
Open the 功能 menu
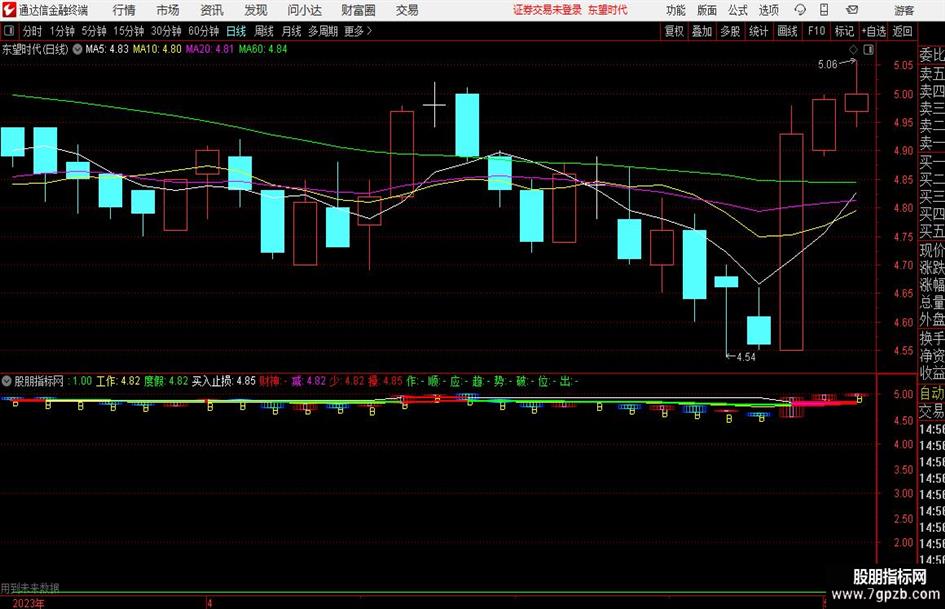676,10
